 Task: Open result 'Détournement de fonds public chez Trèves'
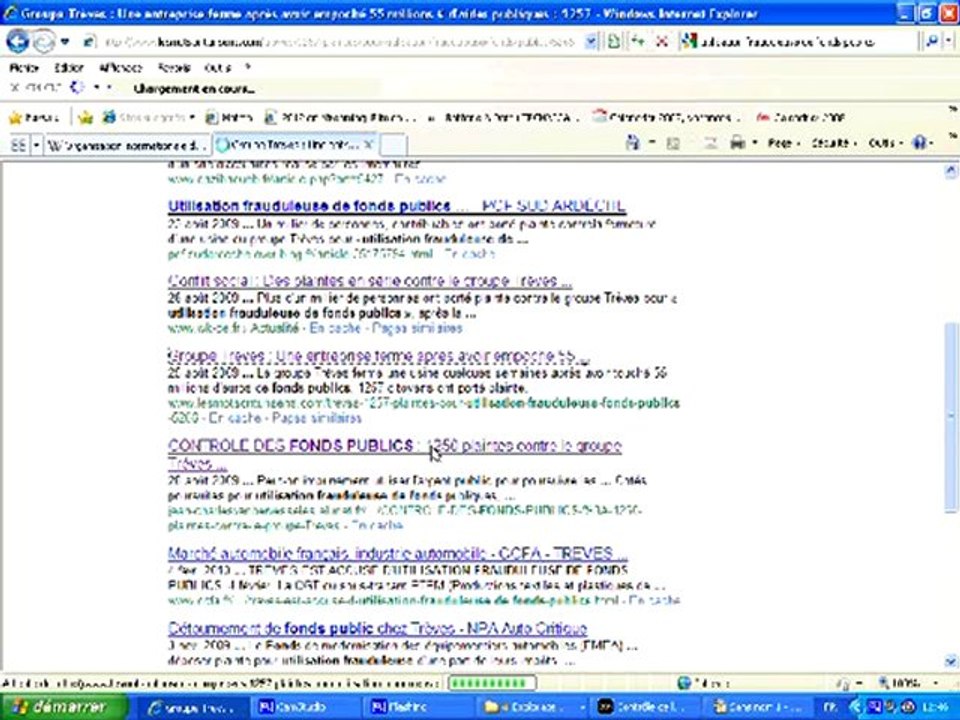pyautogui.click(x=378, y=629)
